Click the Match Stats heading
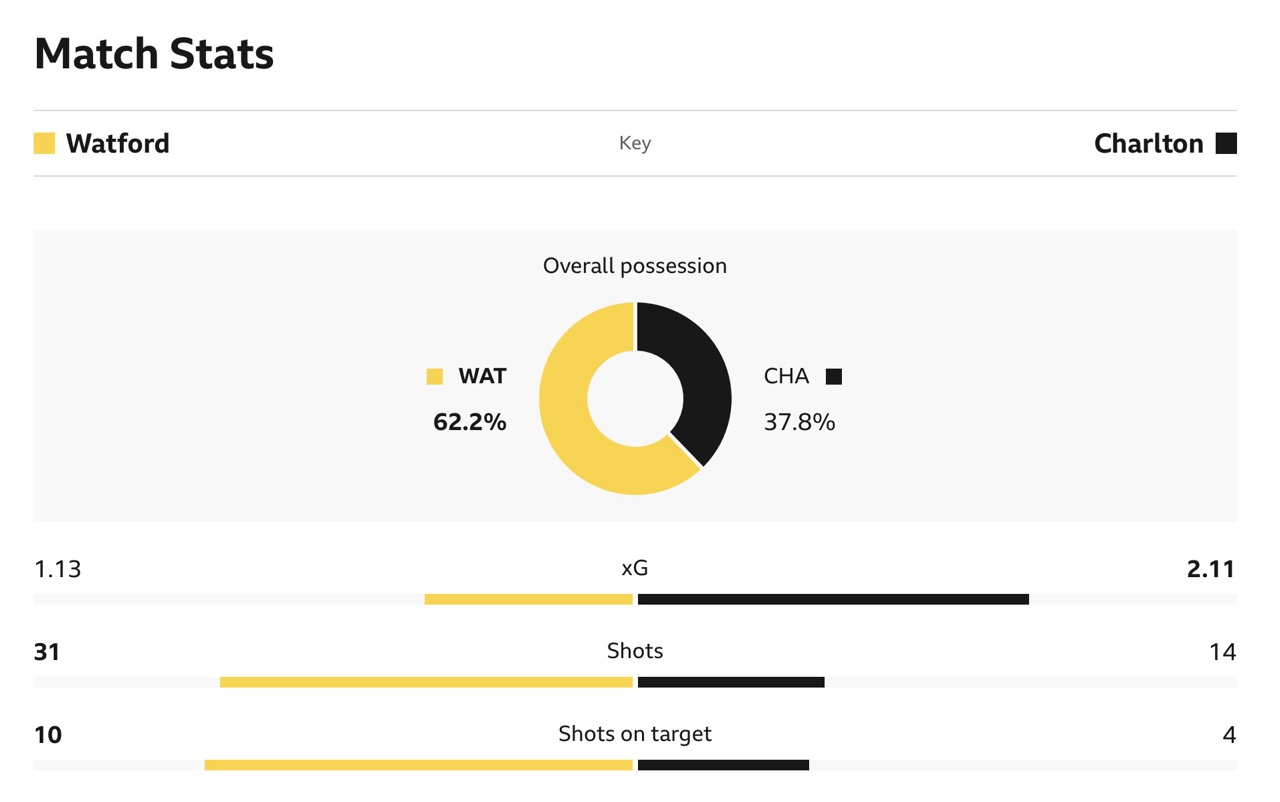 [154, 54]
